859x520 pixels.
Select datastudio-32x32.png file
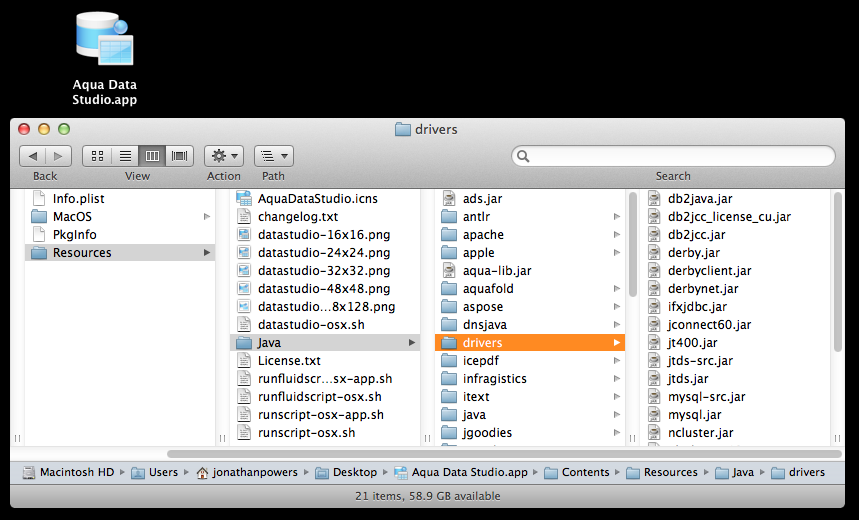325,271
